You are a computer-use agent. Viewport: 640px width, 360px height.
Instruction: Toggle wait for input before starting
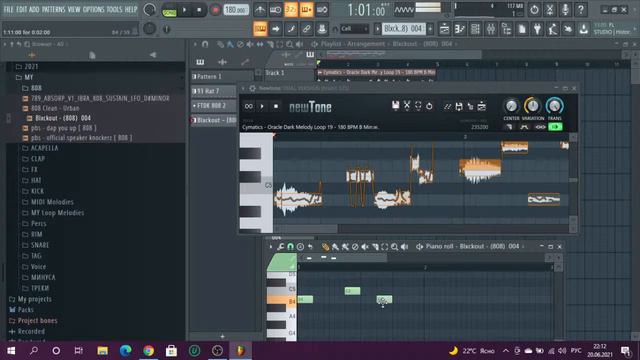click(276, 10)
